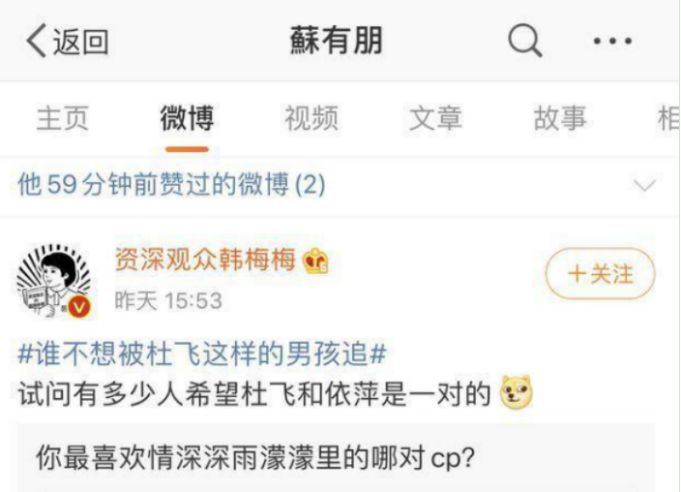Tap the doge emoji in the post text
This screenshot has height=492, width=681.
[516, 392]
